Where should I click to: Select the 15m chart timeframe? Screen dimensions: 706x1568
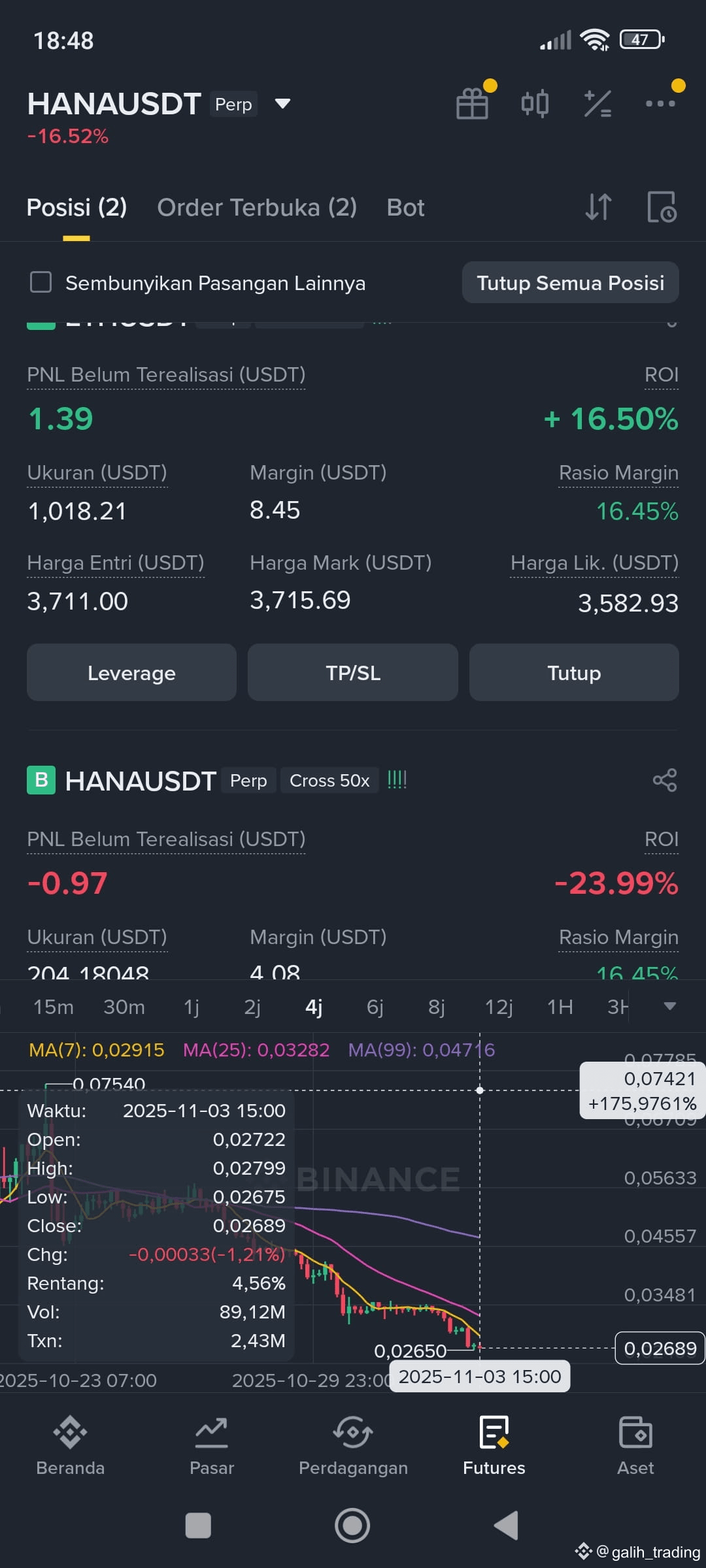(54, 1007)
